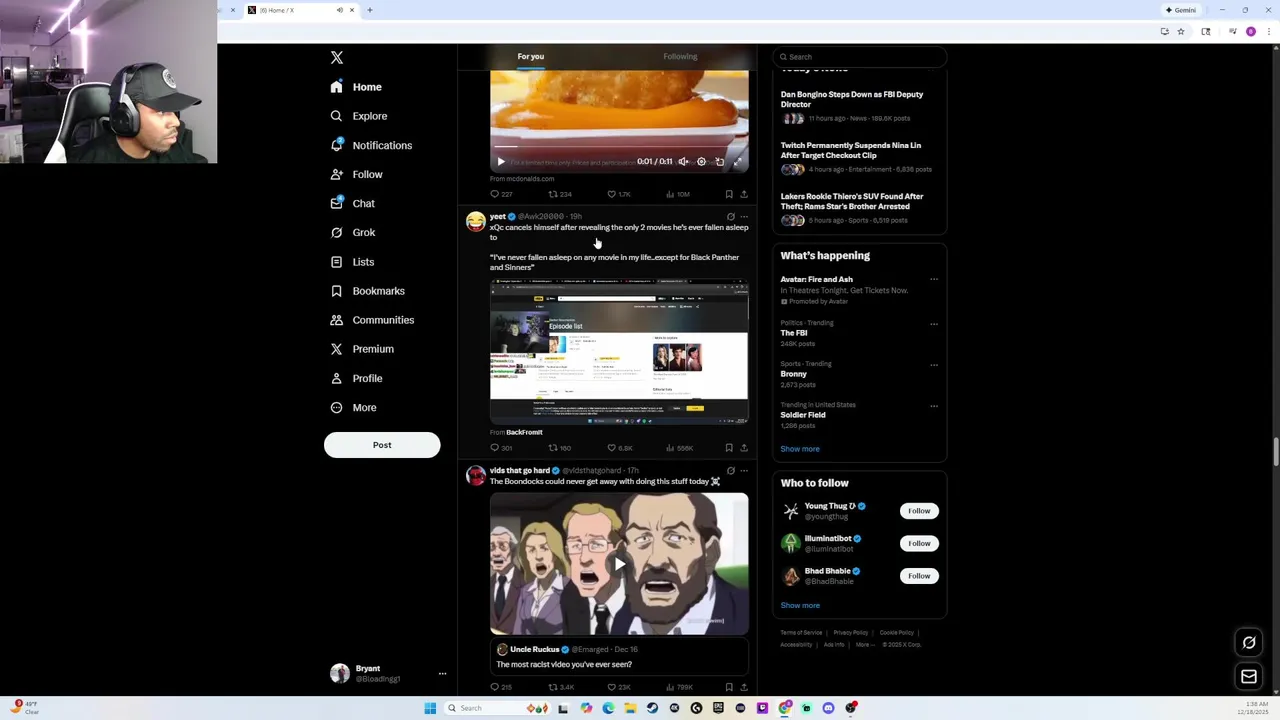Image resolution: width=1280 pixels, height=720 pixels.
Task: Toggle picture-in-picture on McDonald's video
Action: [719, 161]
